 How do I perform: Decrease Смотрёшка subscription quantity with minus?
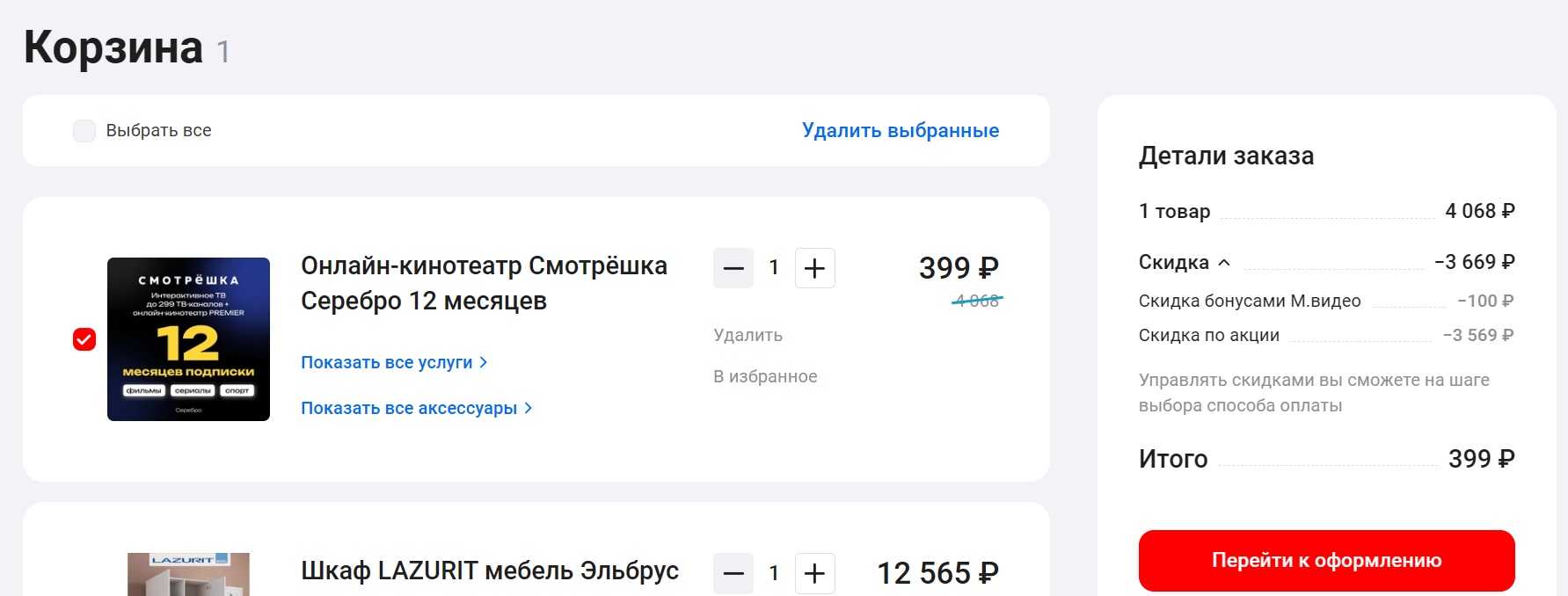tap(733, 268)
